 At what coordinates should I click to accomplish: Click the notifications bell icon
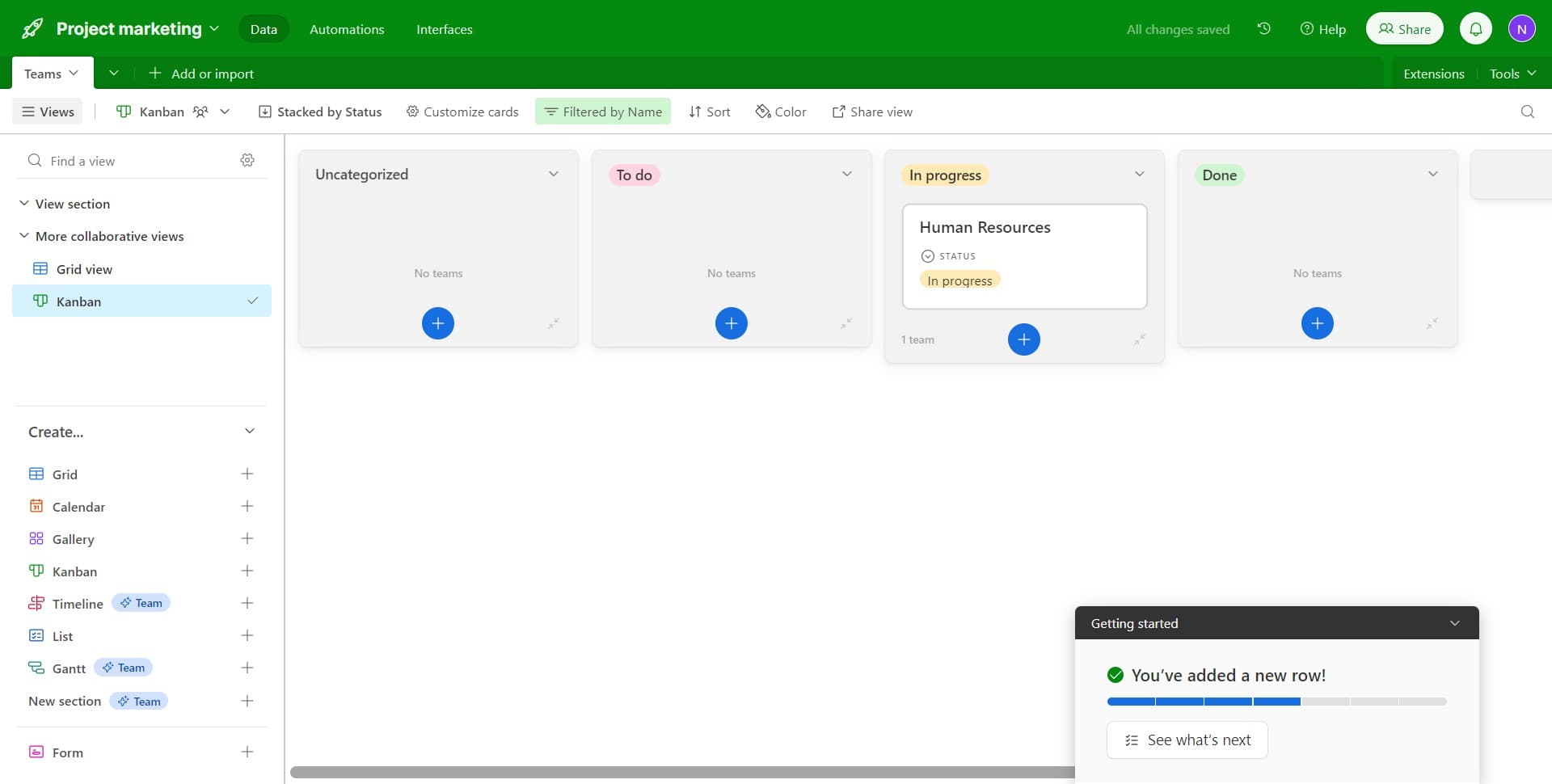tap(1475, 29)
